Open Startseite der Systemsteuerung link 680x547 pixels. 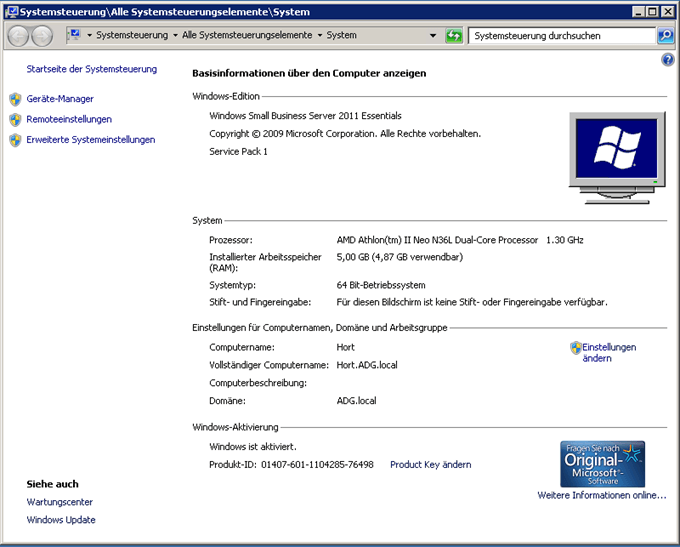92,69
